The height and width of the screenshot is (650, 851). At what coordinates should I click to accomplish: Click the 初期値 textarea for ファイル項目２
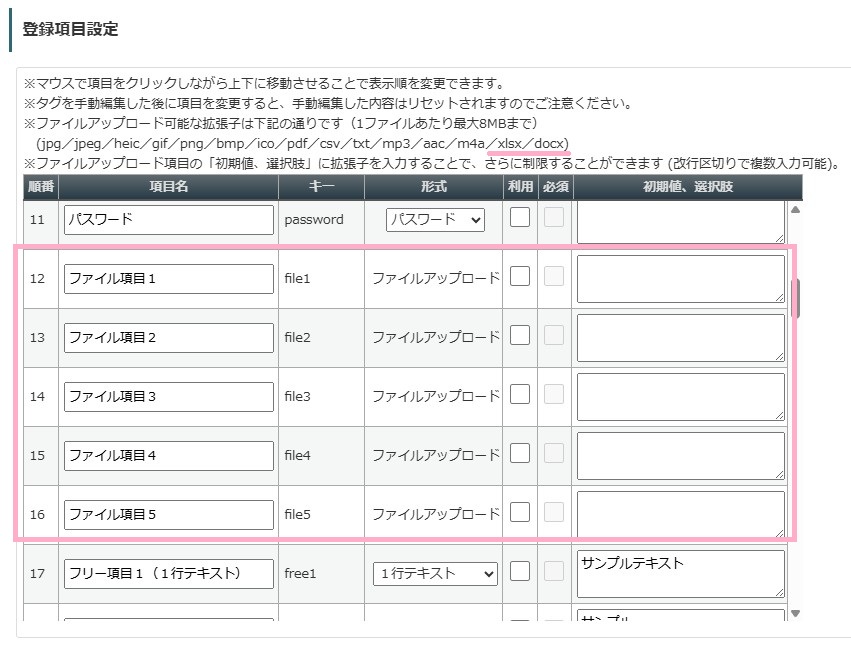point(680,337)
